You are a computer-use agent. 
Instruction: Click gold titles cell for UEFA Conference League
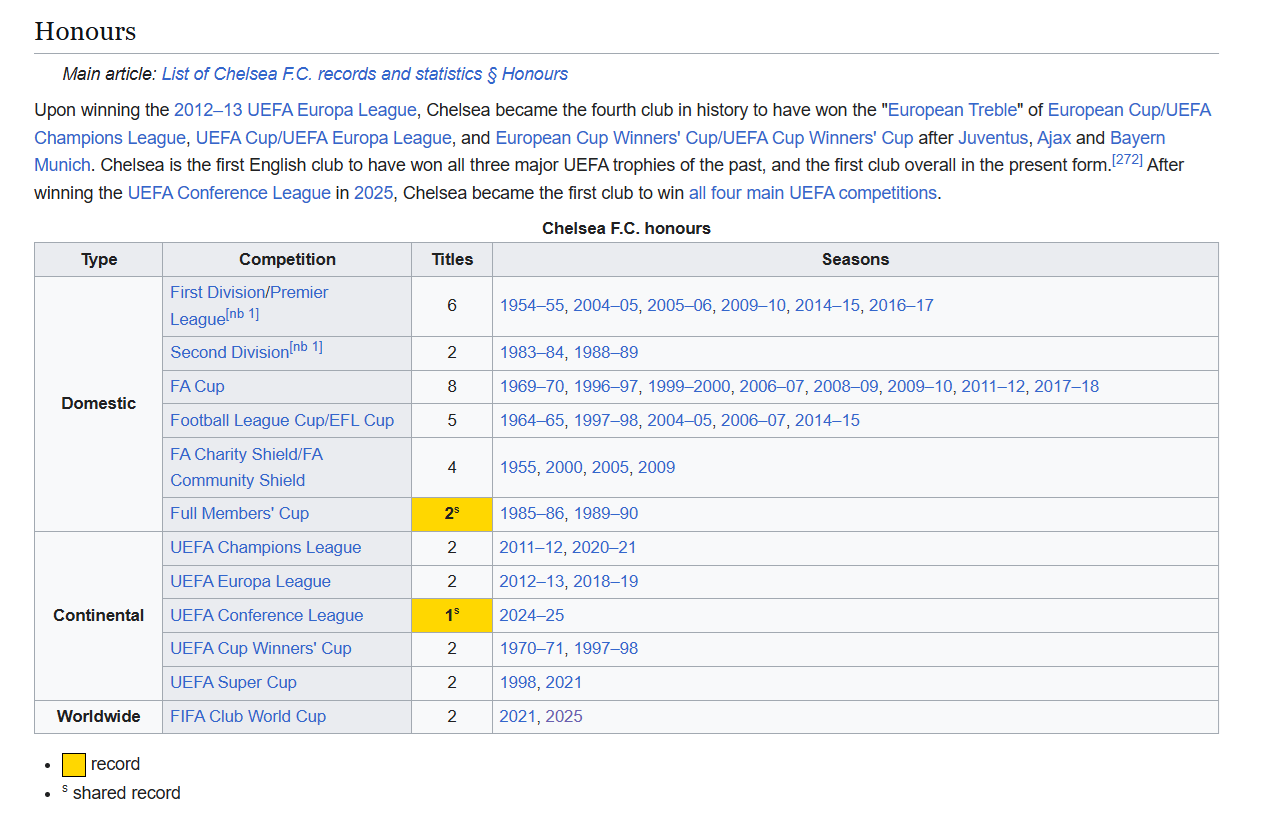tap(452, 616)
